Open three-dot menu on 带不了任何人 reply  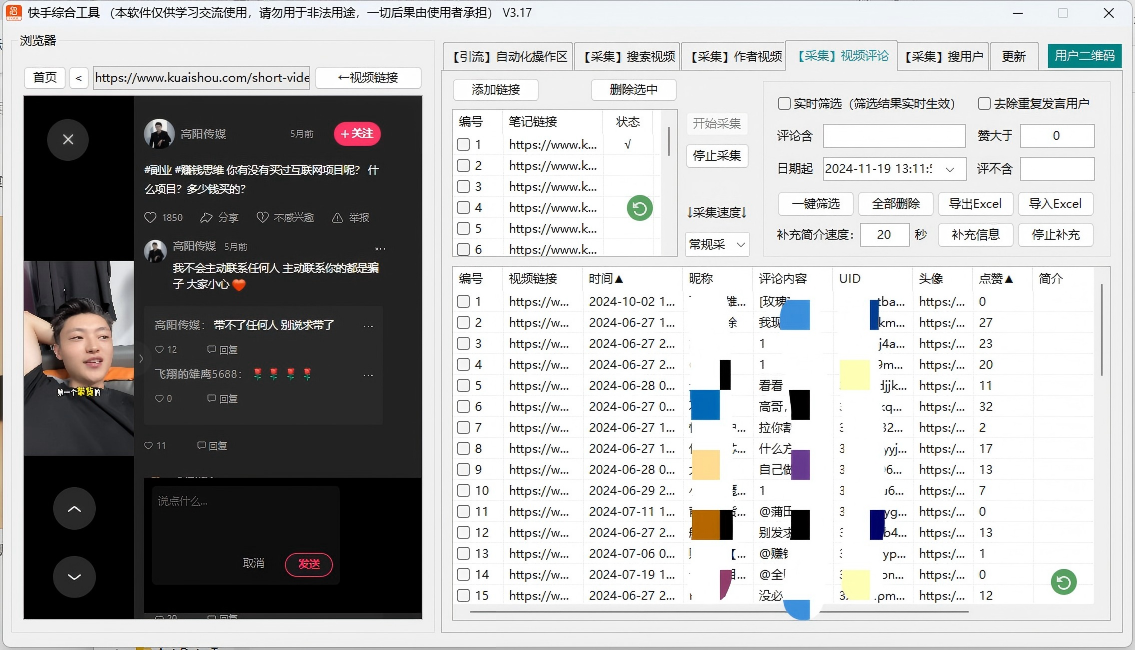[368, 326]
